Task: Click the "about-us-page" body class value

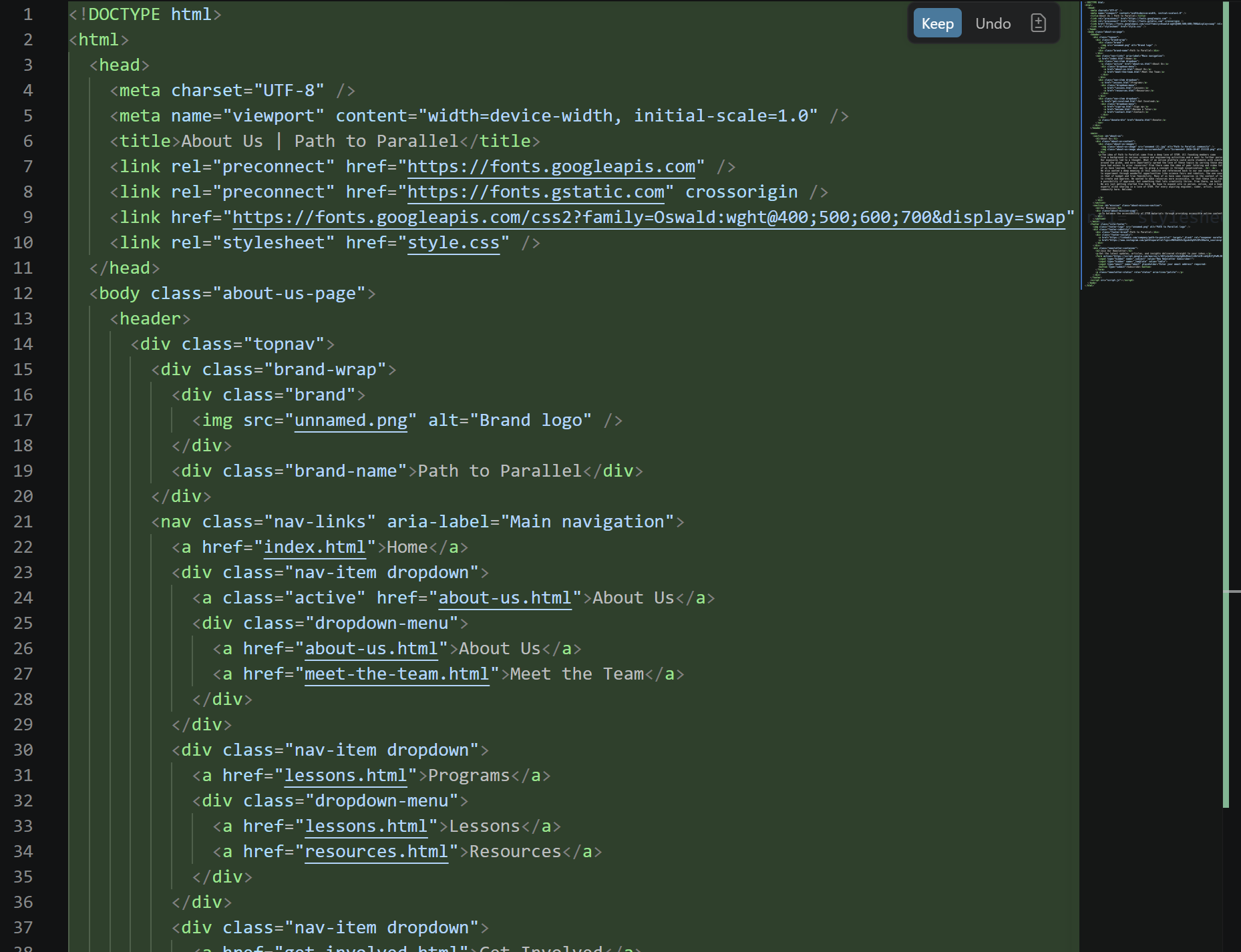Action: pos(294,293)
